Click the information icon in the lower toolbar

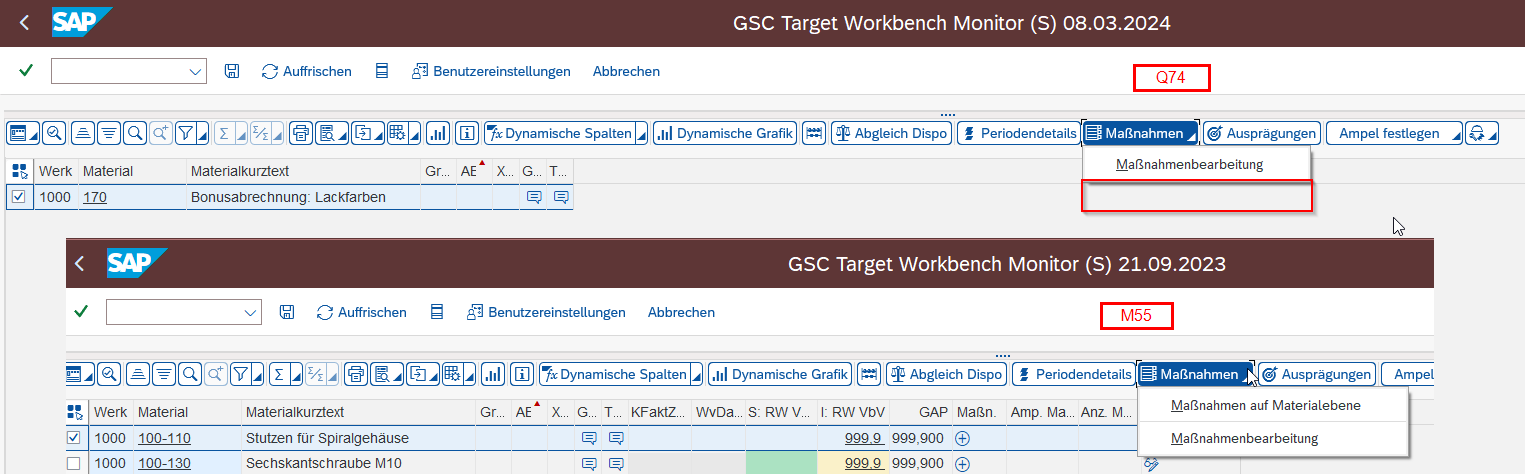tap(520, 374)
